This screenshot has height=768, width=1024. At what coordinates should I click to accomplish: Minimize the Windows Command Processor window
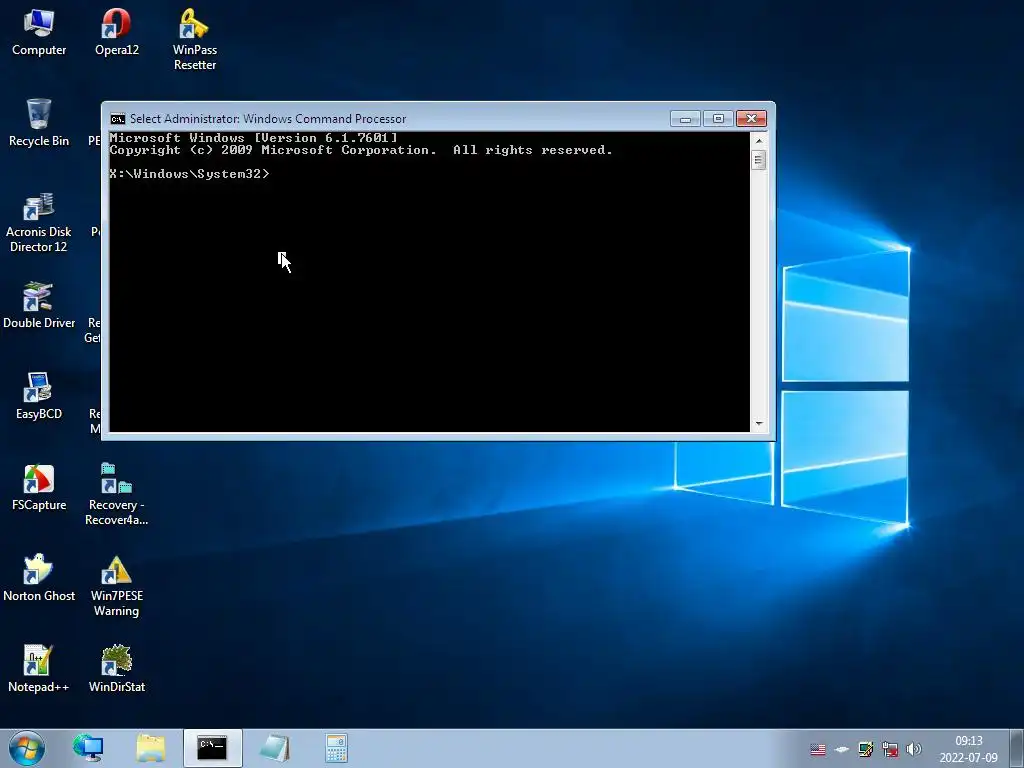pos(685,119)
